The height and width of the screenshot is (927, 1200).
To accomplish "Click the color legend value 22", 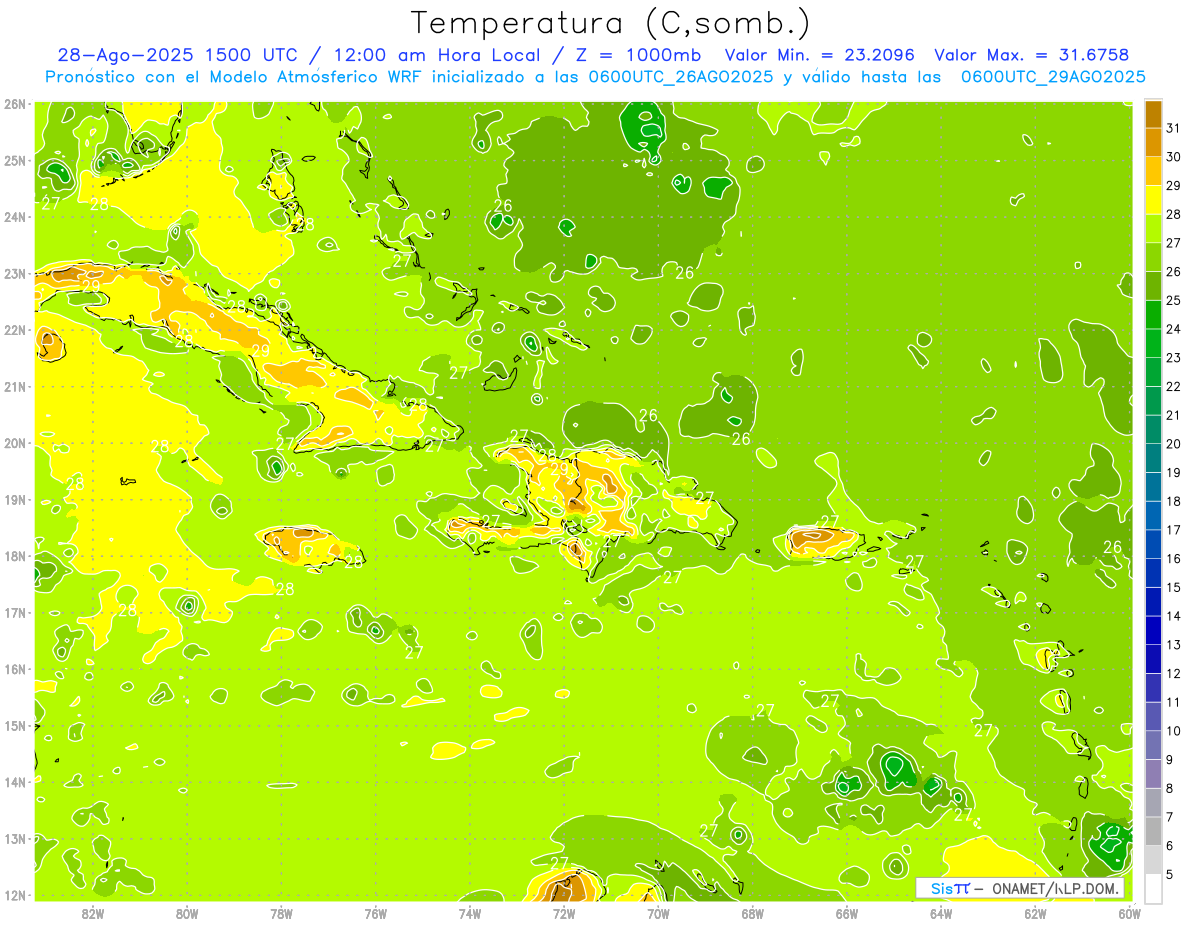I will pyautogui.click(x=1173, y=386).
